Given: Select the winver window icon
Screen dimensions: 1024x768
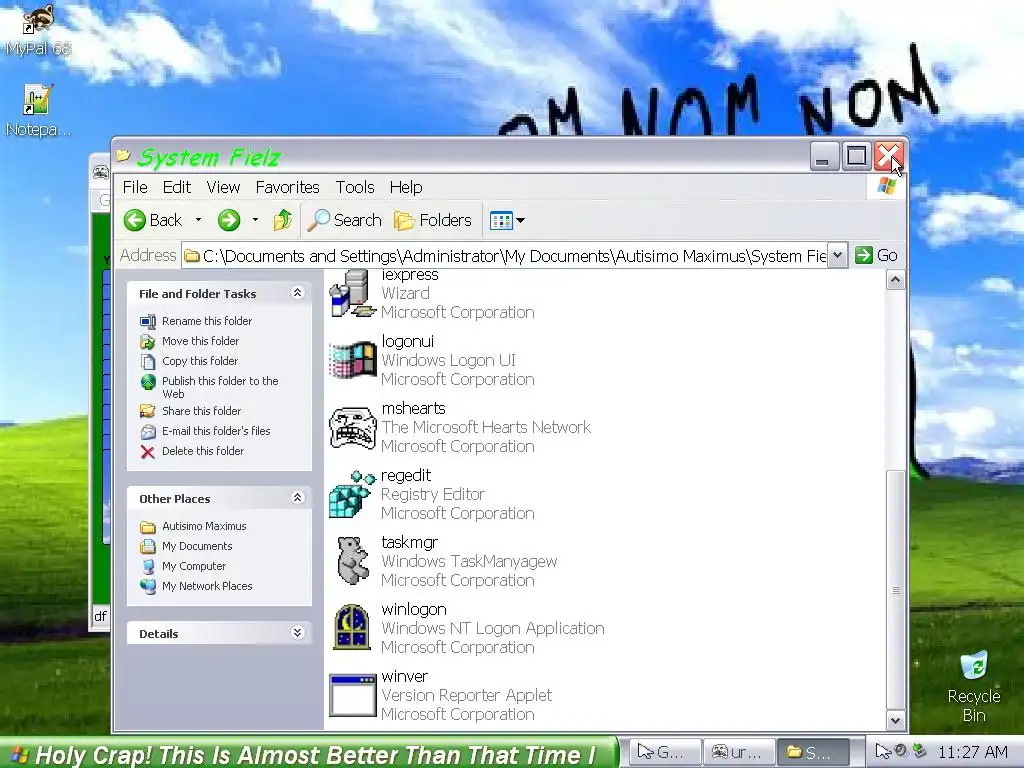Looking at the screenshot, I should [353, 695].
